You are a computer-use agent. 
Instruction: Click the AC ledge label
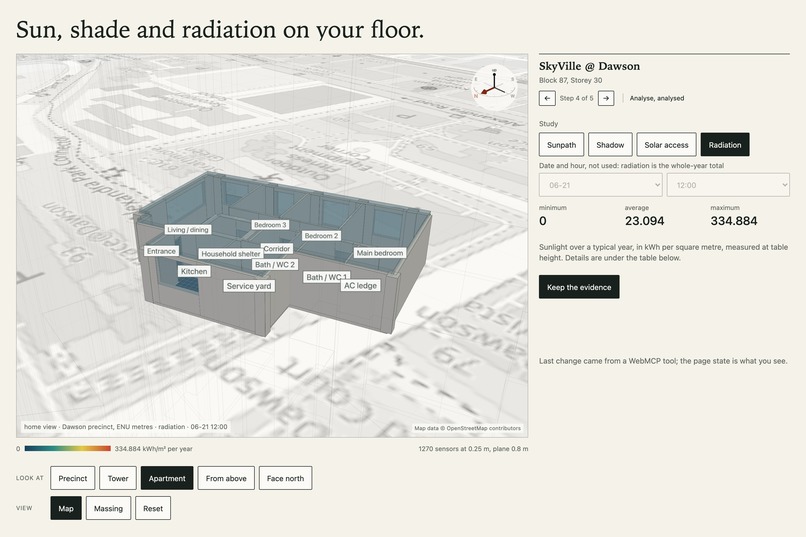(360, 286)
